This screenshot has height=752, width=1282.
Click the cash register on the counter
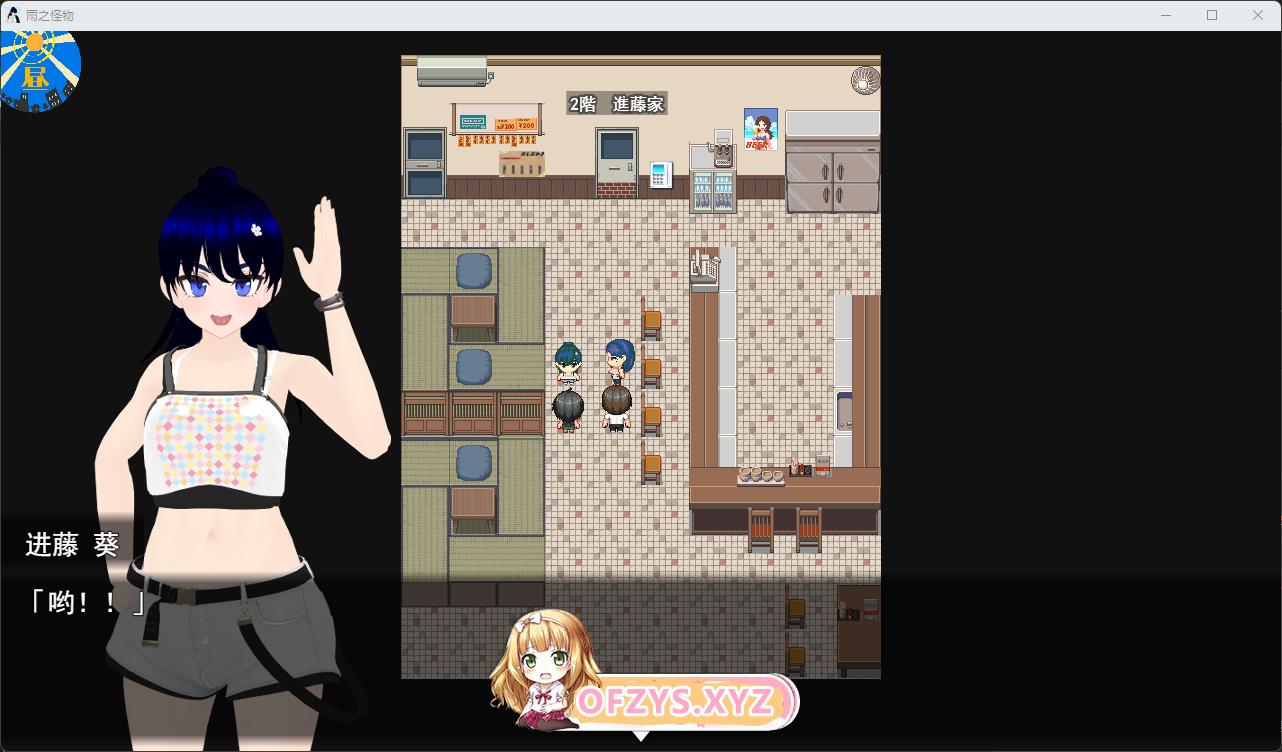click(705, 267)
